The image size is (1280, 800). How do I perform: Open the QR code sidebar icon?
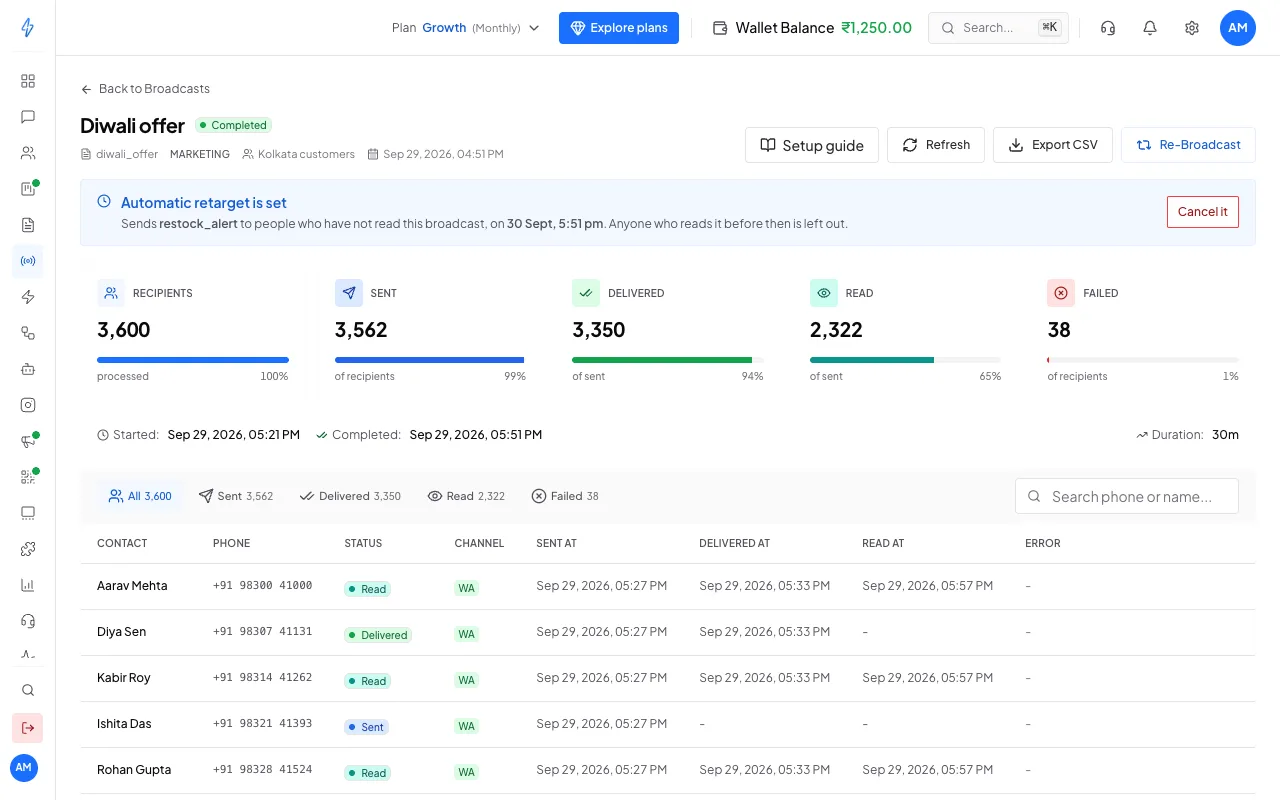click(x=28, y=477)
